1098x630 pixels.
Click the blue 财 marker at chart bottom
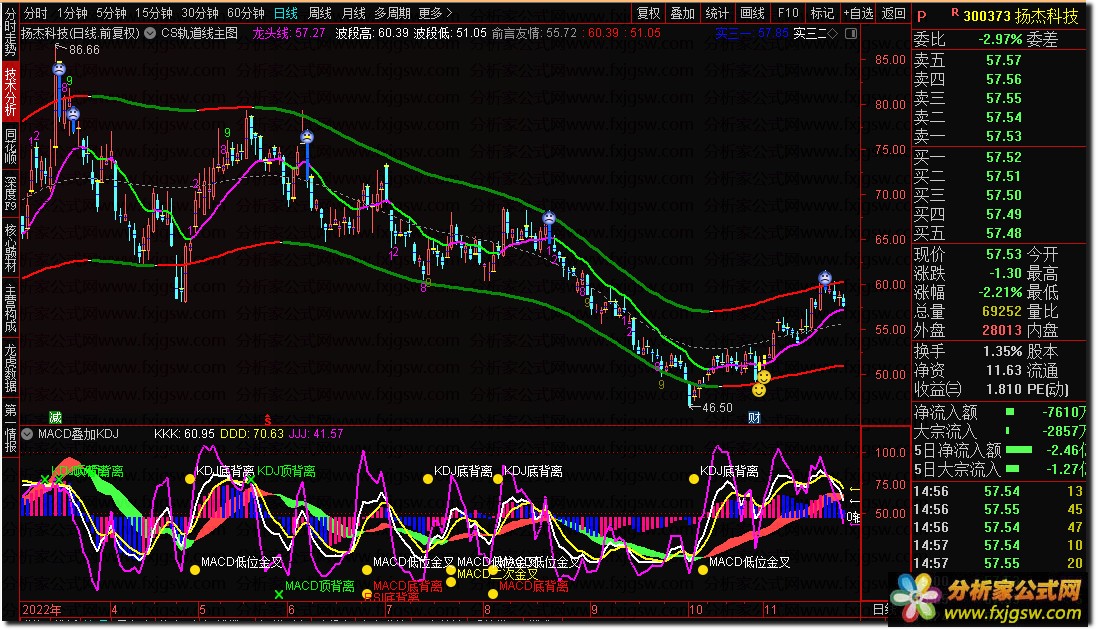click(x=754, y=418)
